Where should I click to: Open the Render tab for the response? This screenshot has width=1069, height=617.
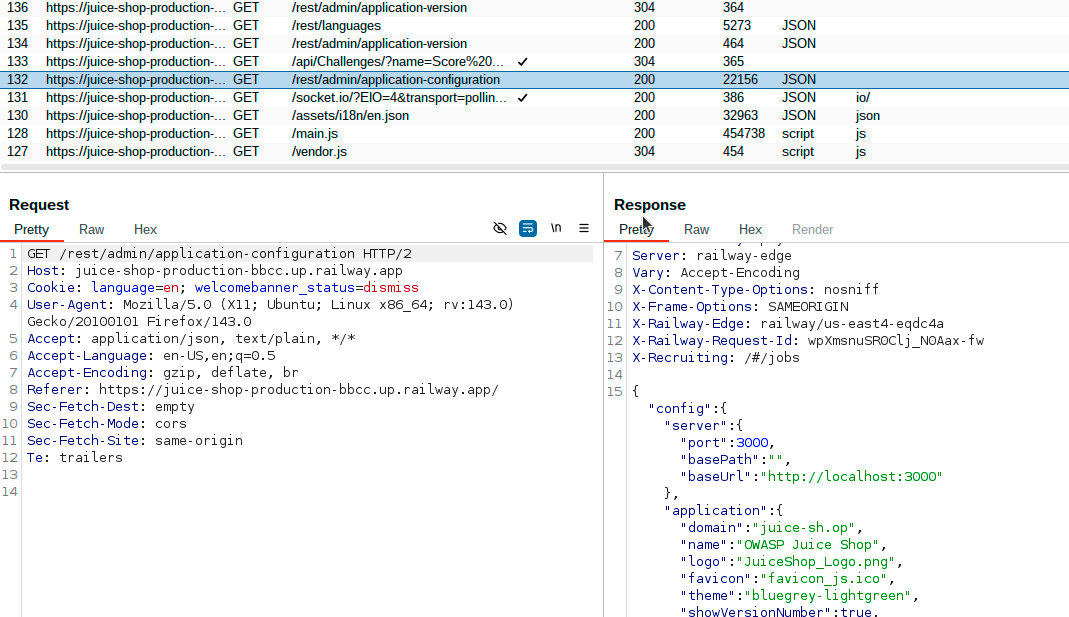tap(812, 229)
